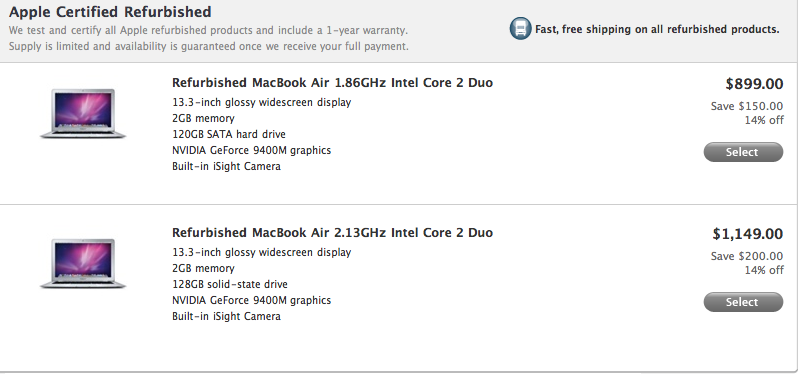Click the Apple Certified Refurbished heading

pos(110,12)
